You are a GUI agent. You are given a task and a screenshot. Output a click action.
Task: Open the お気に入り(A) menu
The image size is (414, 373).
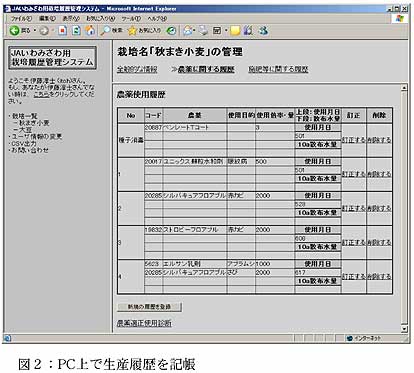(x=101, y=19)
